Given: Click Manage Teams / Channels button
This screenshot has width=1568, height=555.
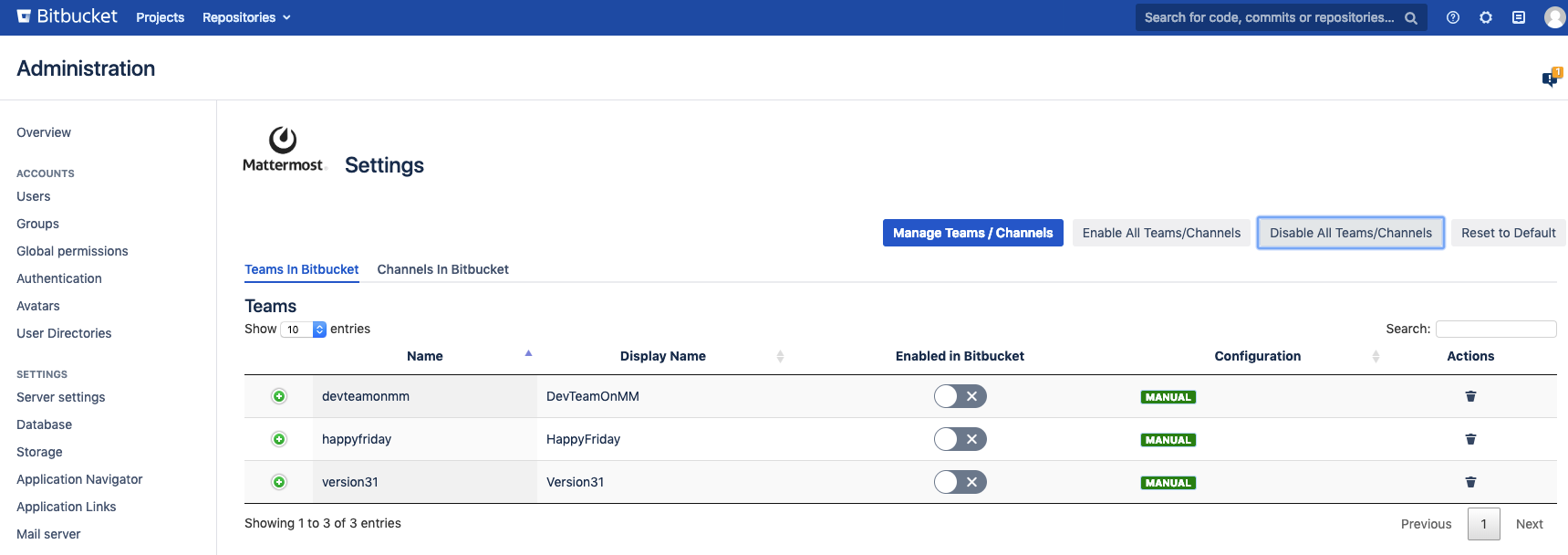Looking at the screenshot, I should tap(972, 233).
